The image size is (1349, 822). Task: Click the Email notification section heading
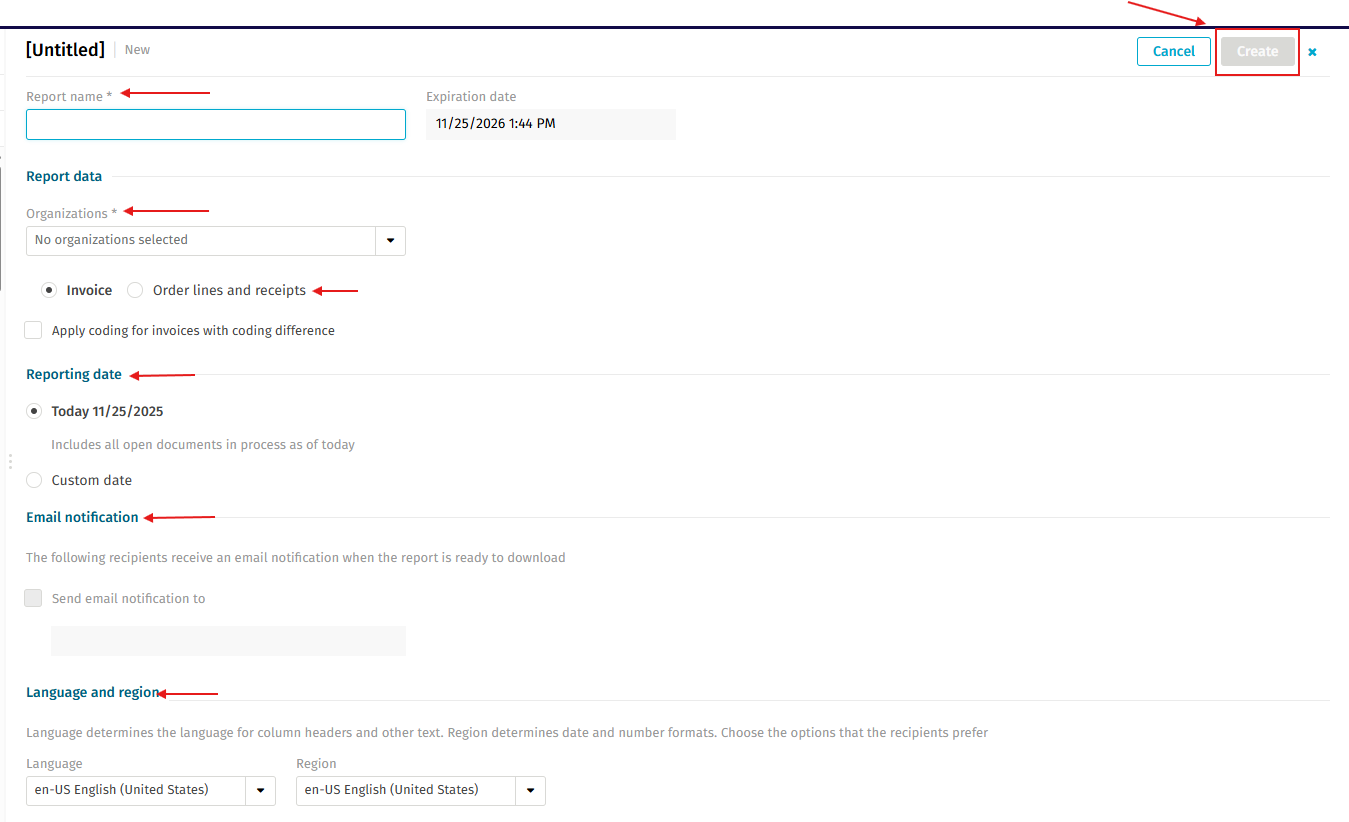click(x=82, y=517)
